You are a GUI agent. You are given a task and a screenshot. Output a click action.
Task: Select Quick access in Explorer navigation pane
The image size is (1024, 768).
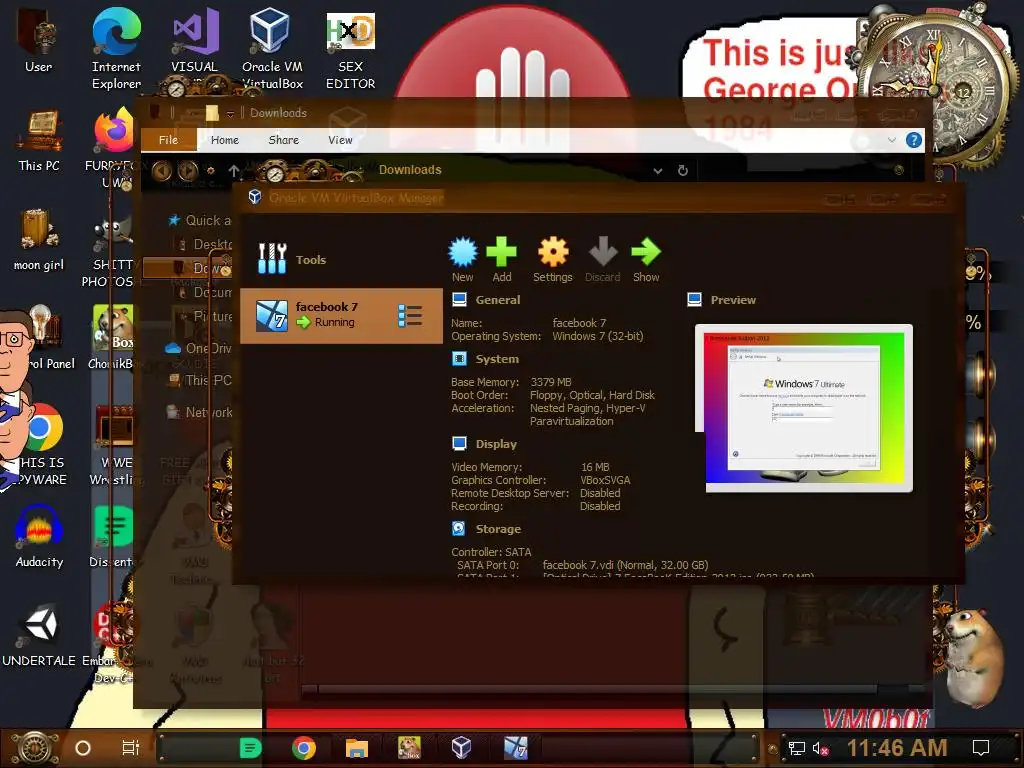tap(200, 220)
